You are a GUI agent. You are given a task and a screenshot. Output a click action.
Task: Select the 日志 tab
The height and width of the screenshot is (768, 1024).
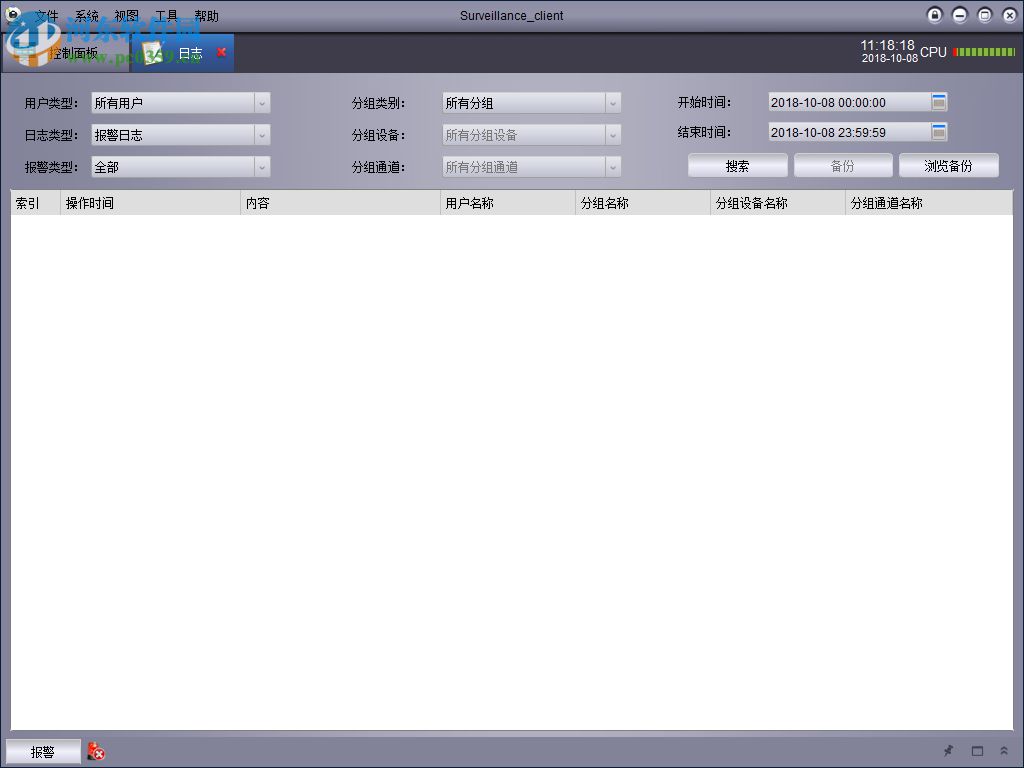point(182,53)
